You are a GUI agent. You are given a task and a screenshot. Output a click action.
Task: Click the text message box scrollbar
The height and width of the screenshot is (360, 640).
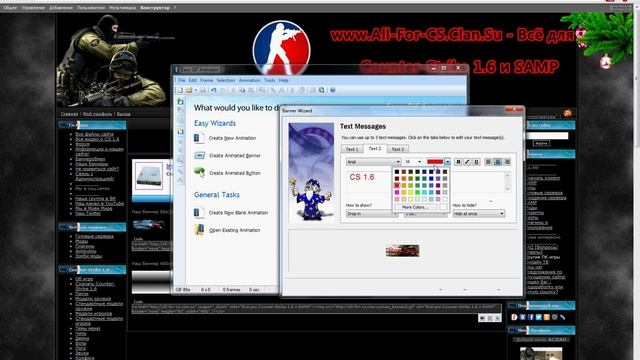(x=507, y=182)
